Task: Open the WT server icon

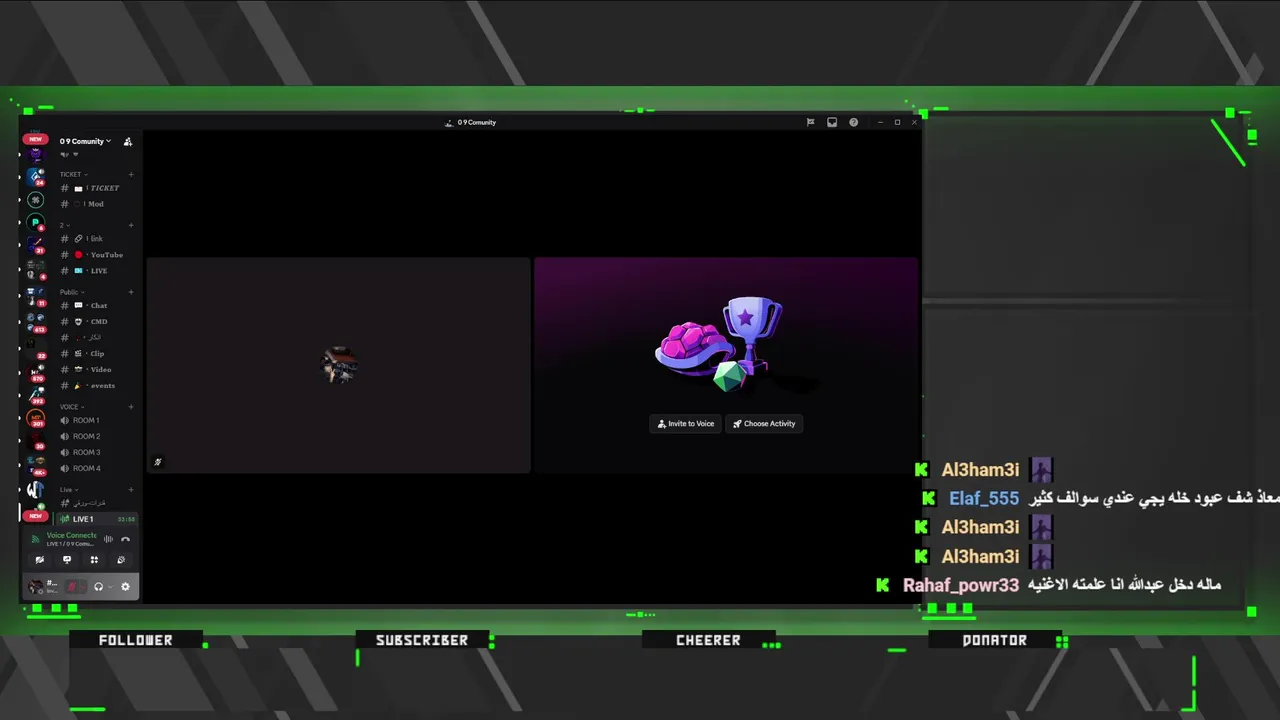Action: [35, 490]
